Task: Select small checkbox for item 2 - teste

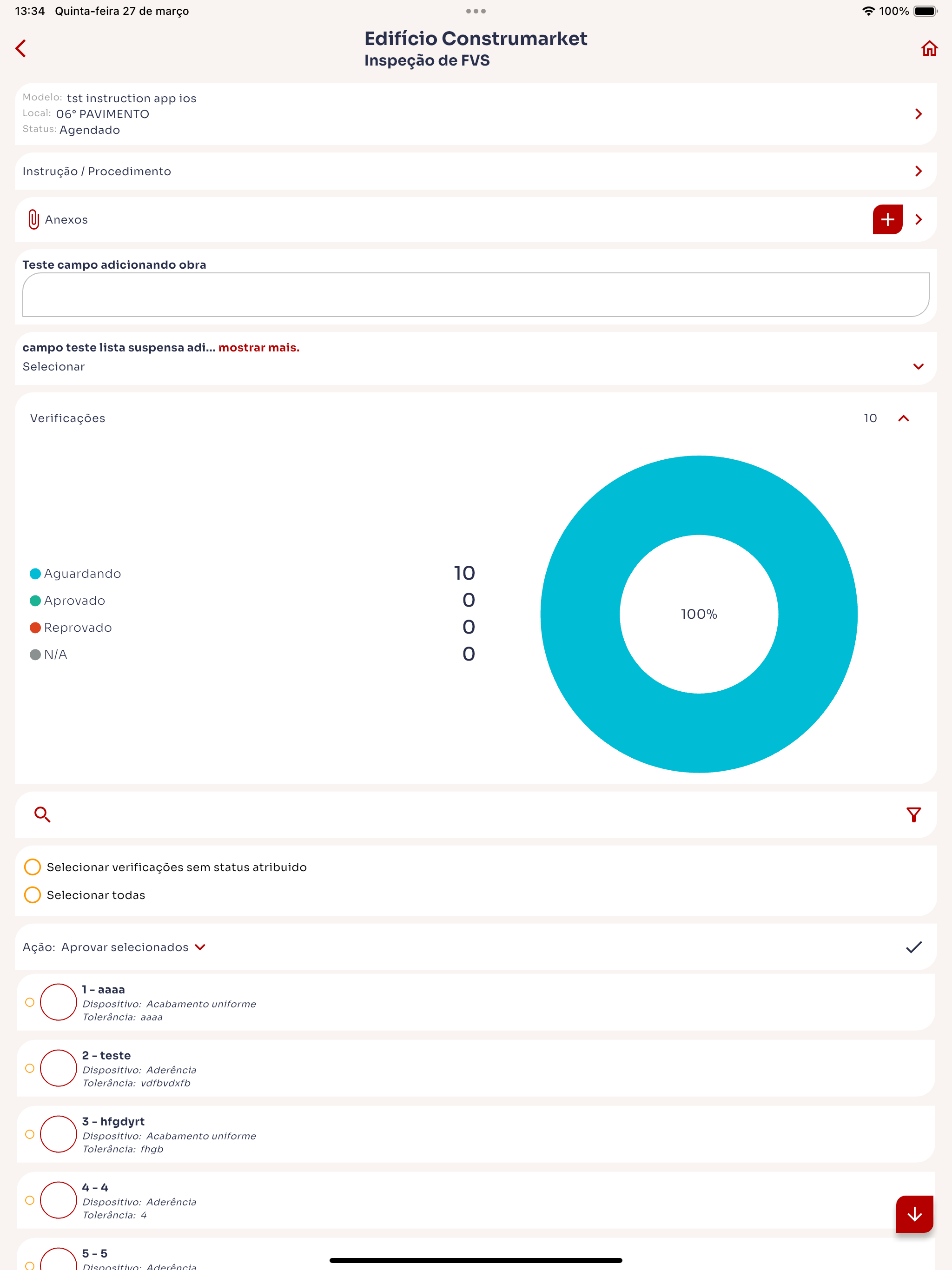Action: (x=30, y=1068)
